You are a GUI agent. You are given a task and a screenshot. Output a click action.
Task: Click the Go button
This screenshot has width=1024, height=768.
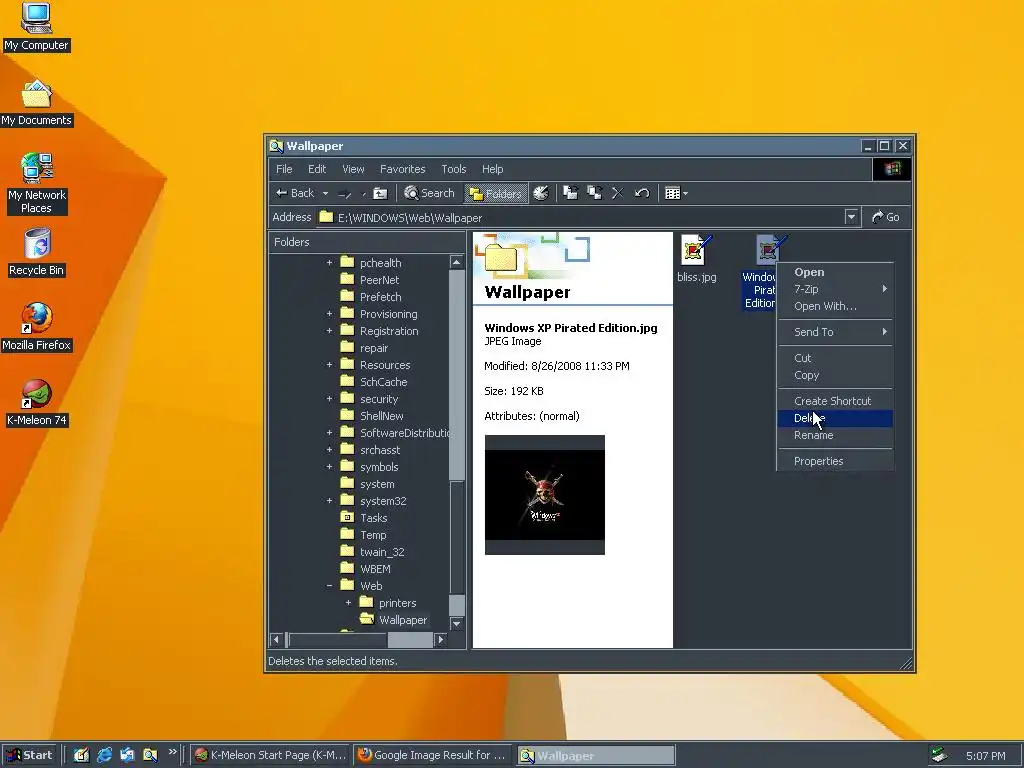pyautogui.click(x=886, y=217)
